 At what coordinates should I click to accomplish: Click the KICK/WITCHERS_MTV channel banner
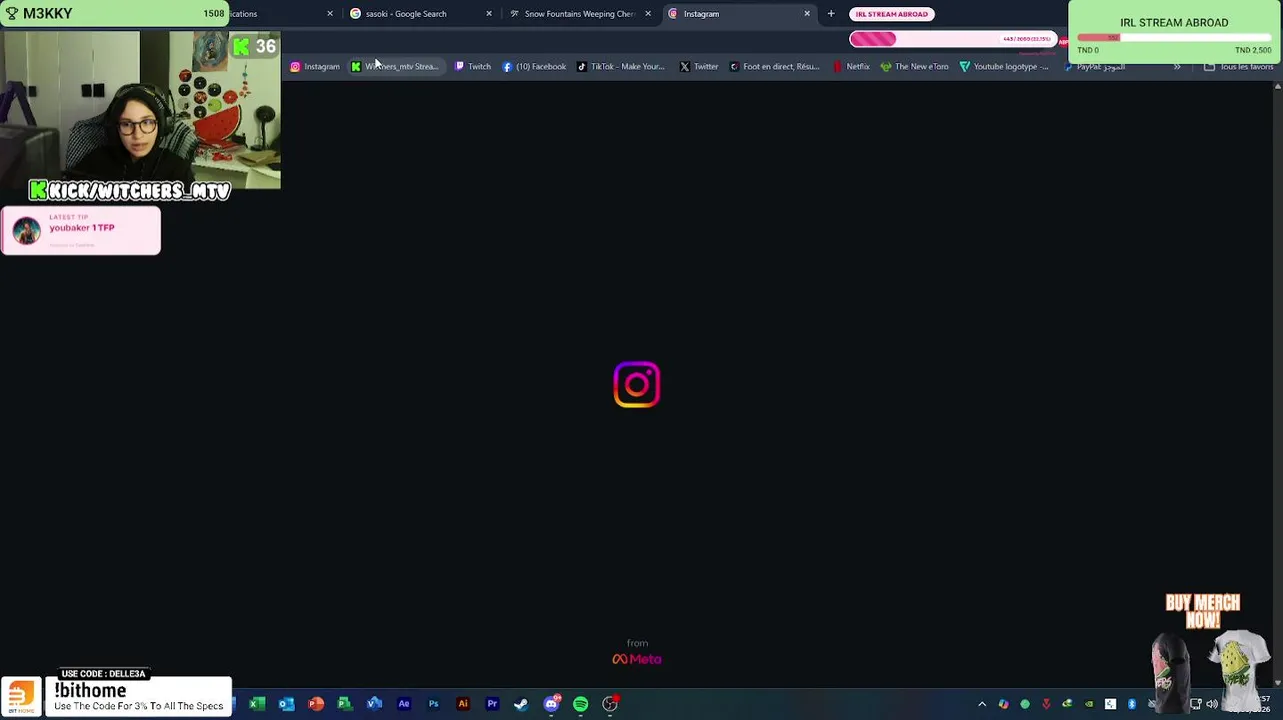coord(130,191)
